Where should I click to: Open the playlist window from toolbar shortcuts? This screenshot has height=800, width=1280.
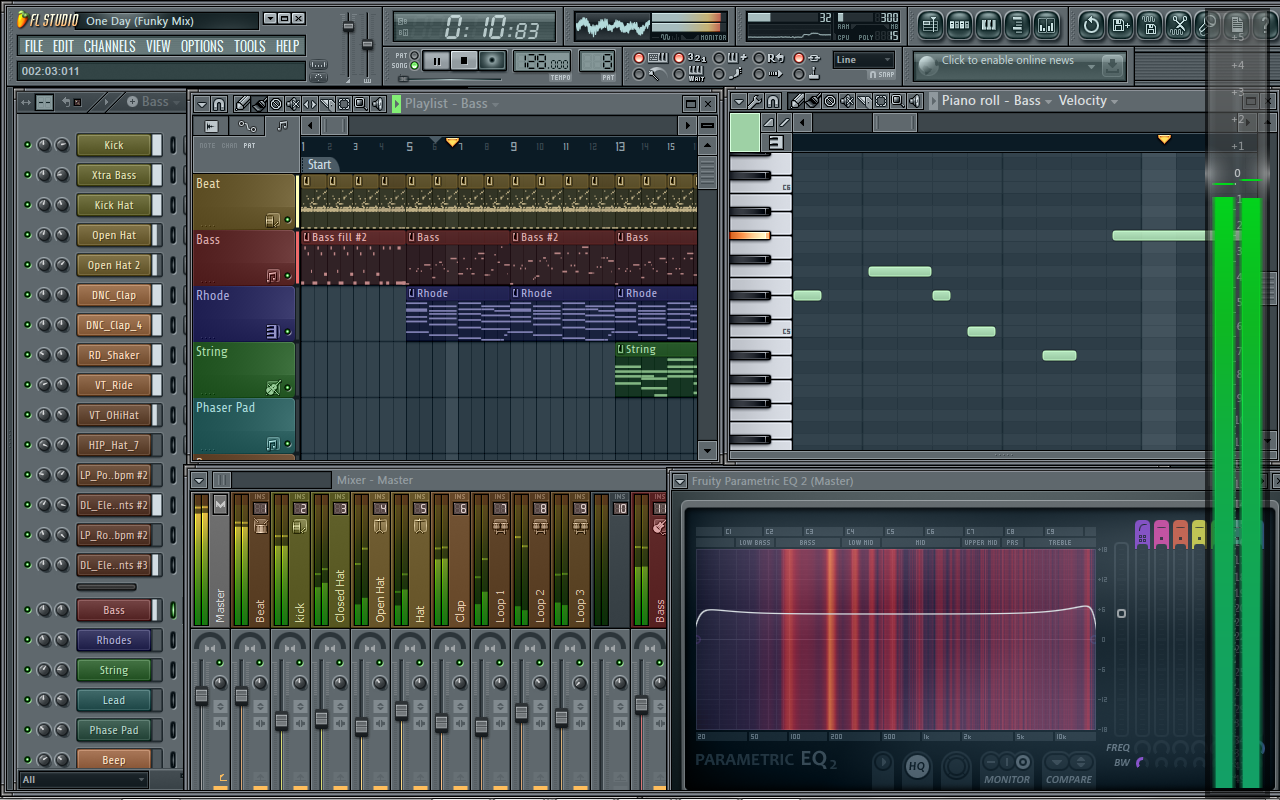929,24
